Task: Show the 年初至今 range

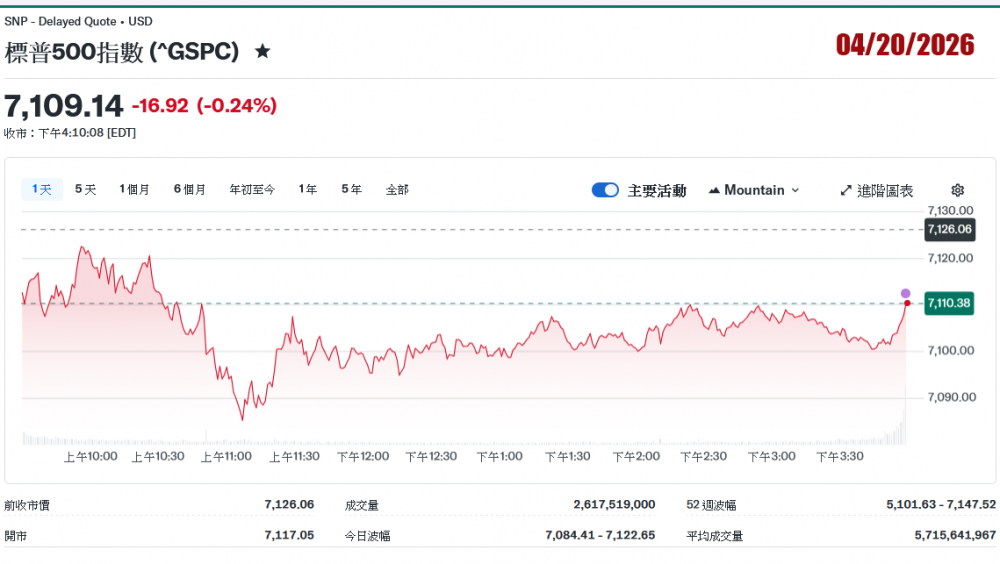Action: 252,189
